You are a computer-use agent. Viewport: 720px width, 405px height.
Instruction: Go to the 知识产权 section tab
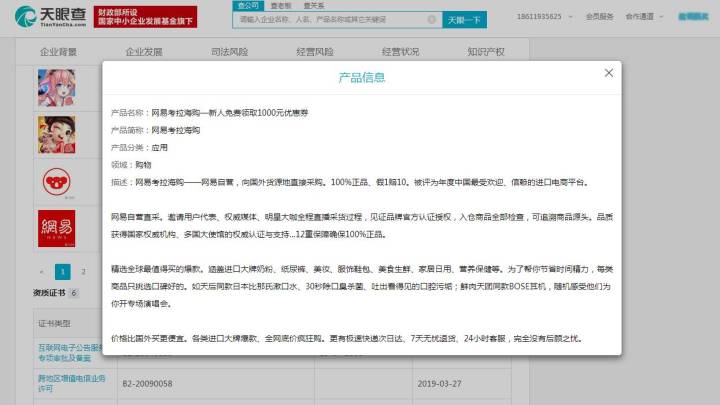click(486, 52)
